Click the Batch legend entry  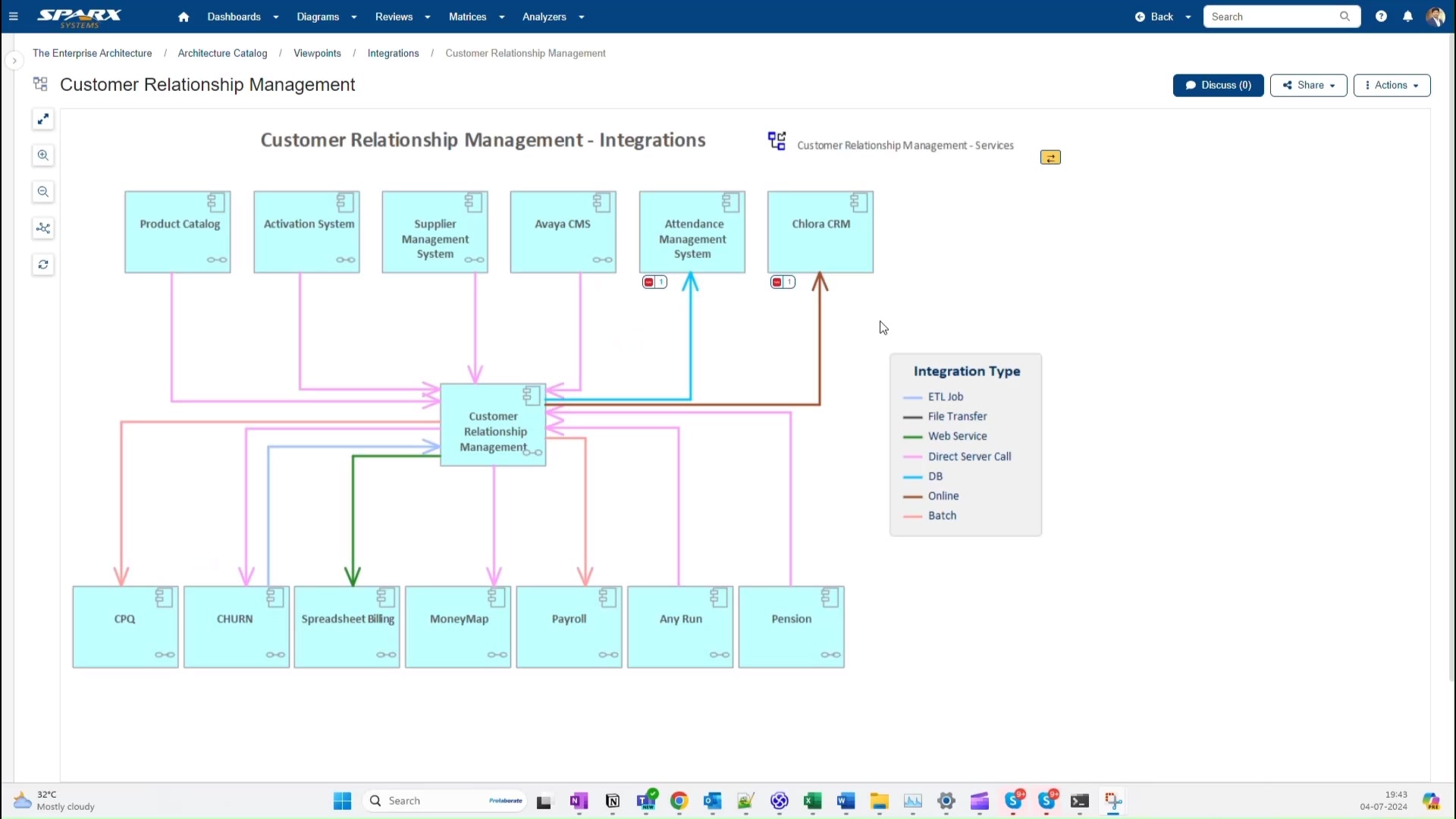pos(930,516)
